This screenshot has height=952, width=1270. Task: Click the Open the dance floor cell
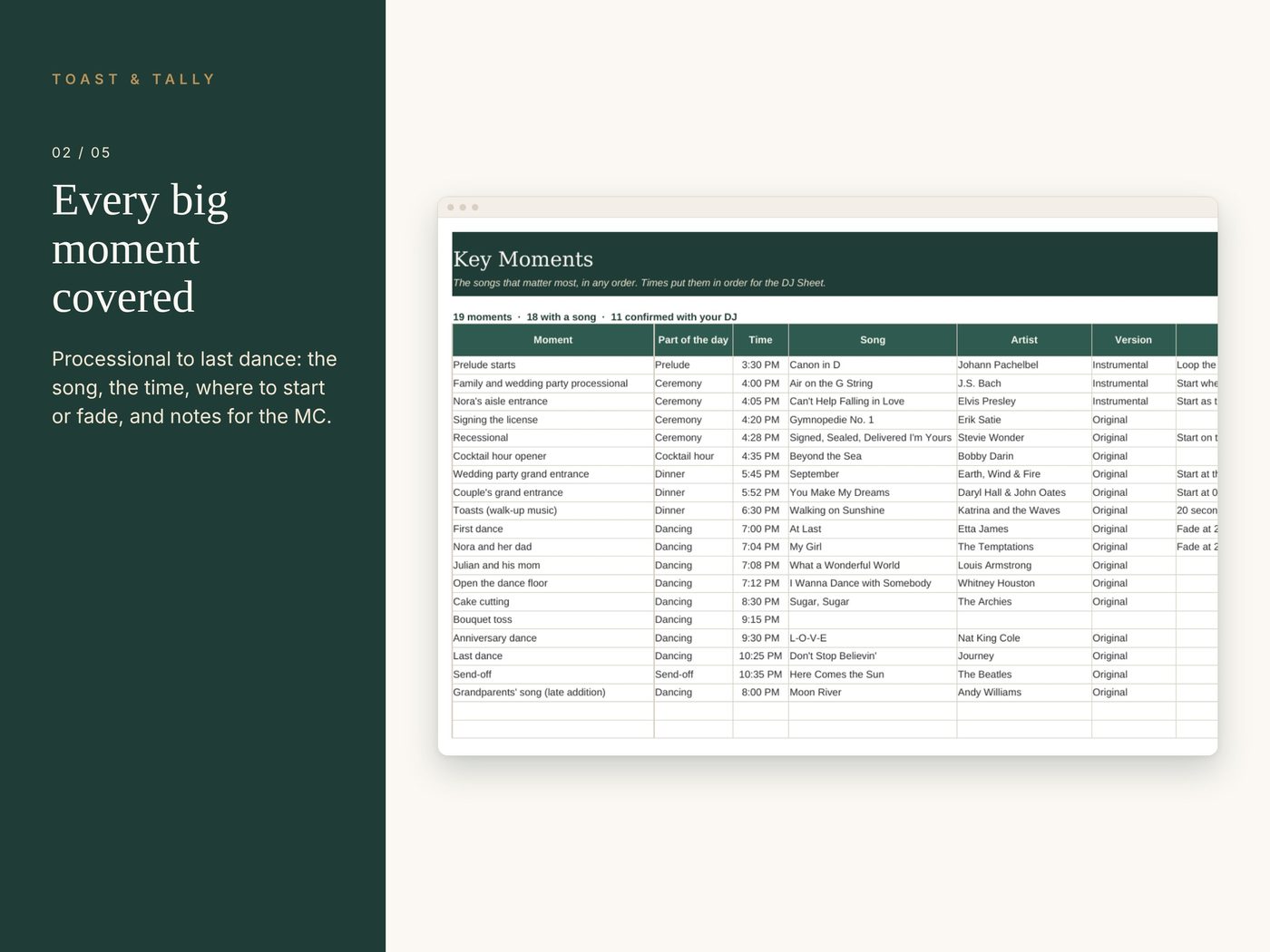(x=552, y=583)
